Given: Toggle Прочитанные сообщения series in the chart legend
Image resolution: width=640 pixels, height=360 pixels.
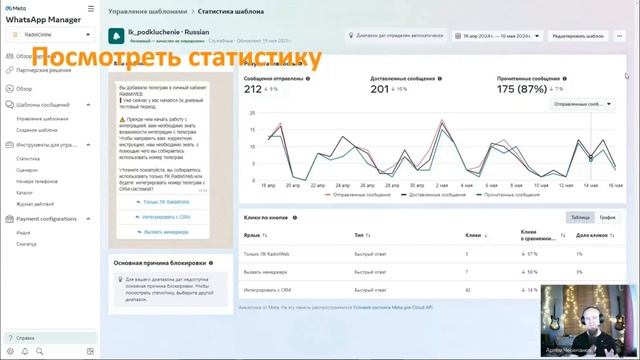Looking at the screenshot, I should coord(508,195).
